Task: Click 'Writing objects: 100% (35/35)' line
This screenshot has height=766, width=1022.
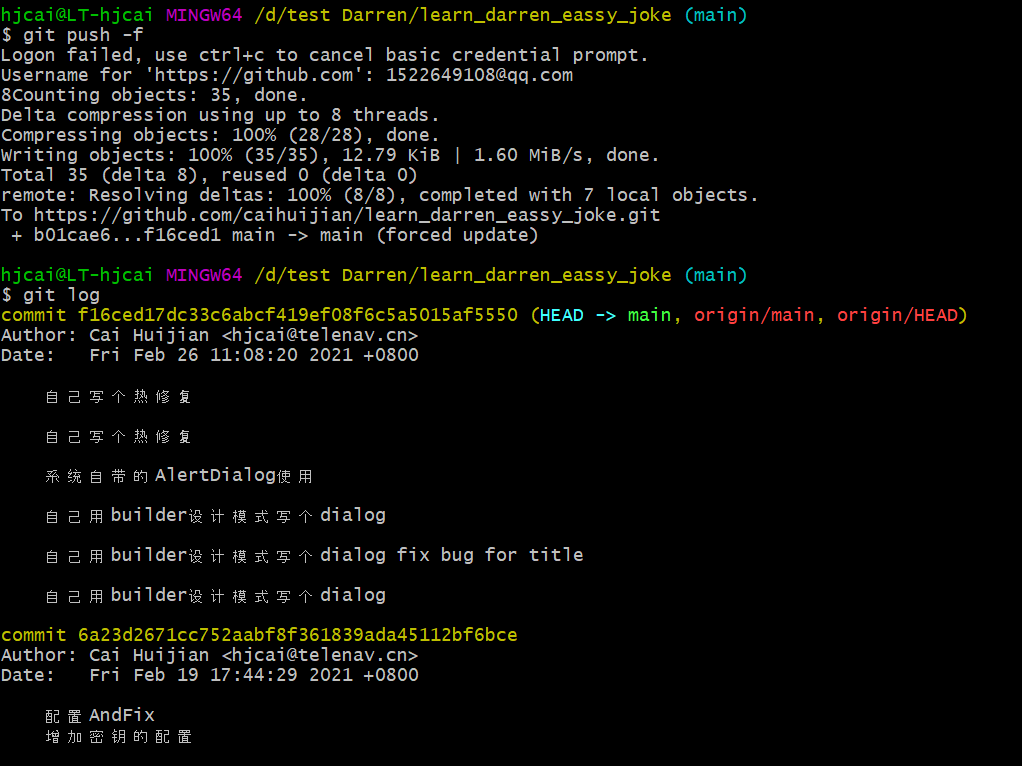Action: 330,155
